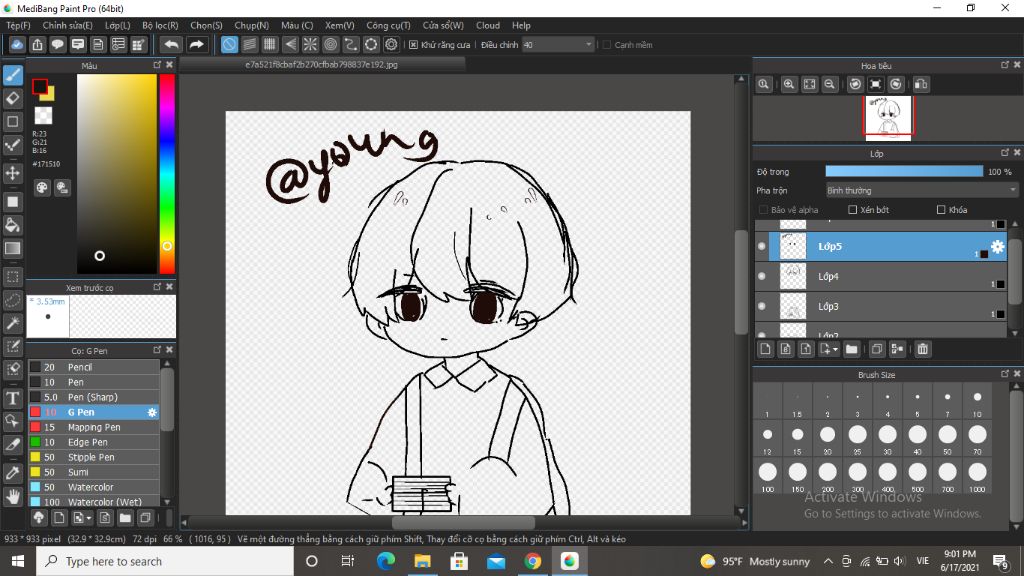Hide the Lớp4 layer
1024x576 pixels.
tap(761, 276)
